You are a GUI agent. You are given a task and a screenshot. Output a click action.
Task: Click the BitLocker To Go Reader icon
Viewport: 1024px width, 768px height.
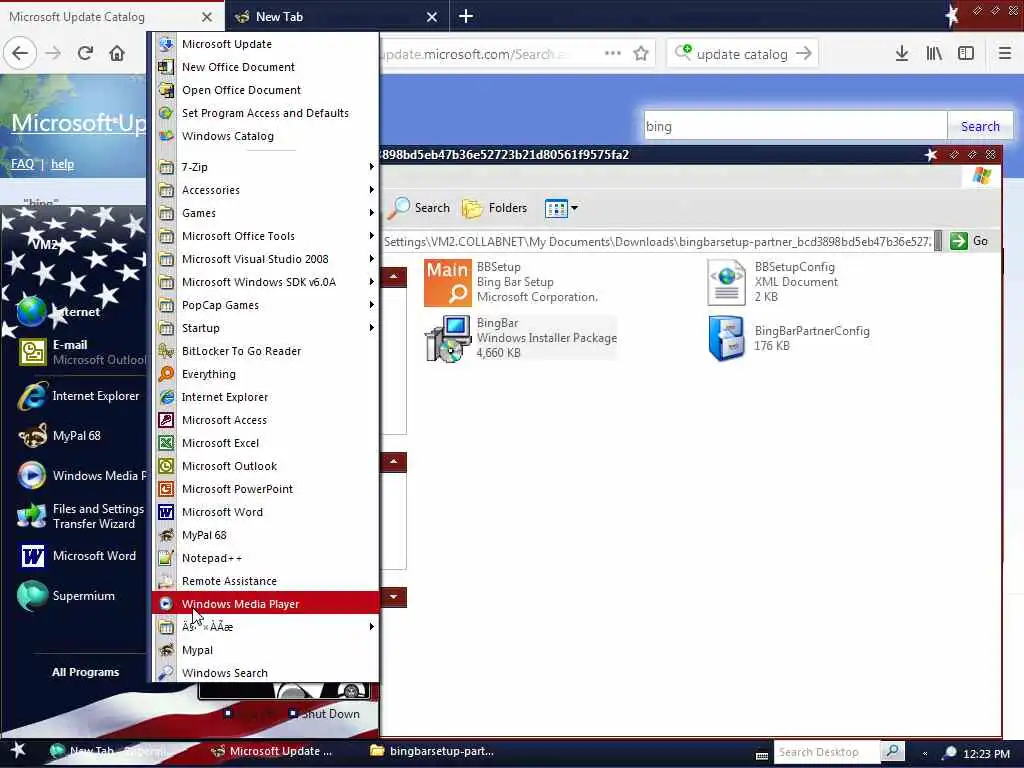pos(167,351)
